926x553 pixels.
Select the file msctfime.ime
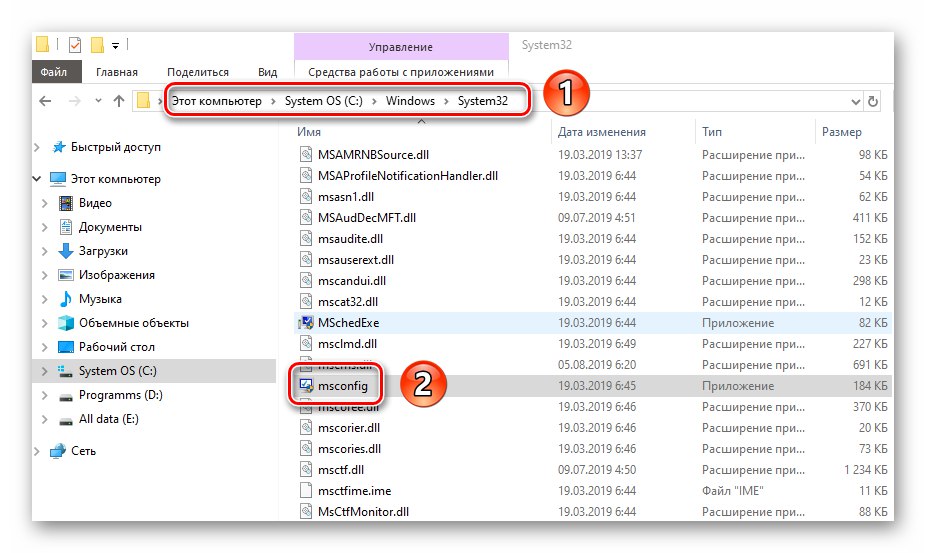point(354,491)
